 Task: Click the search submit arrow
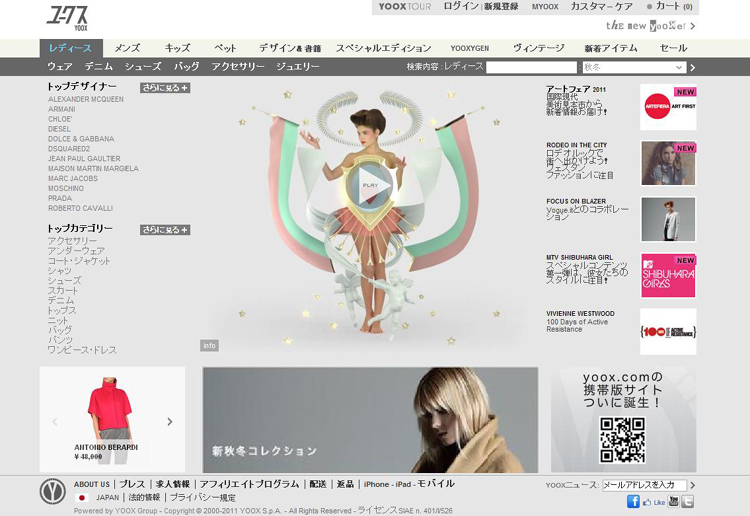coord(692,67)
